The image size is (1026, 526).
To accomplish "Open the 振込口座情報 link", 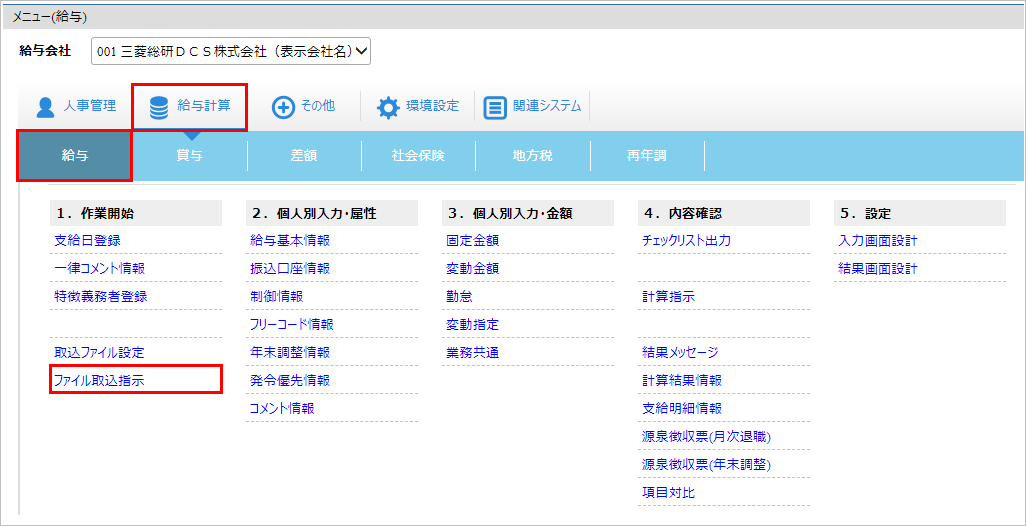I will [290, 268].
